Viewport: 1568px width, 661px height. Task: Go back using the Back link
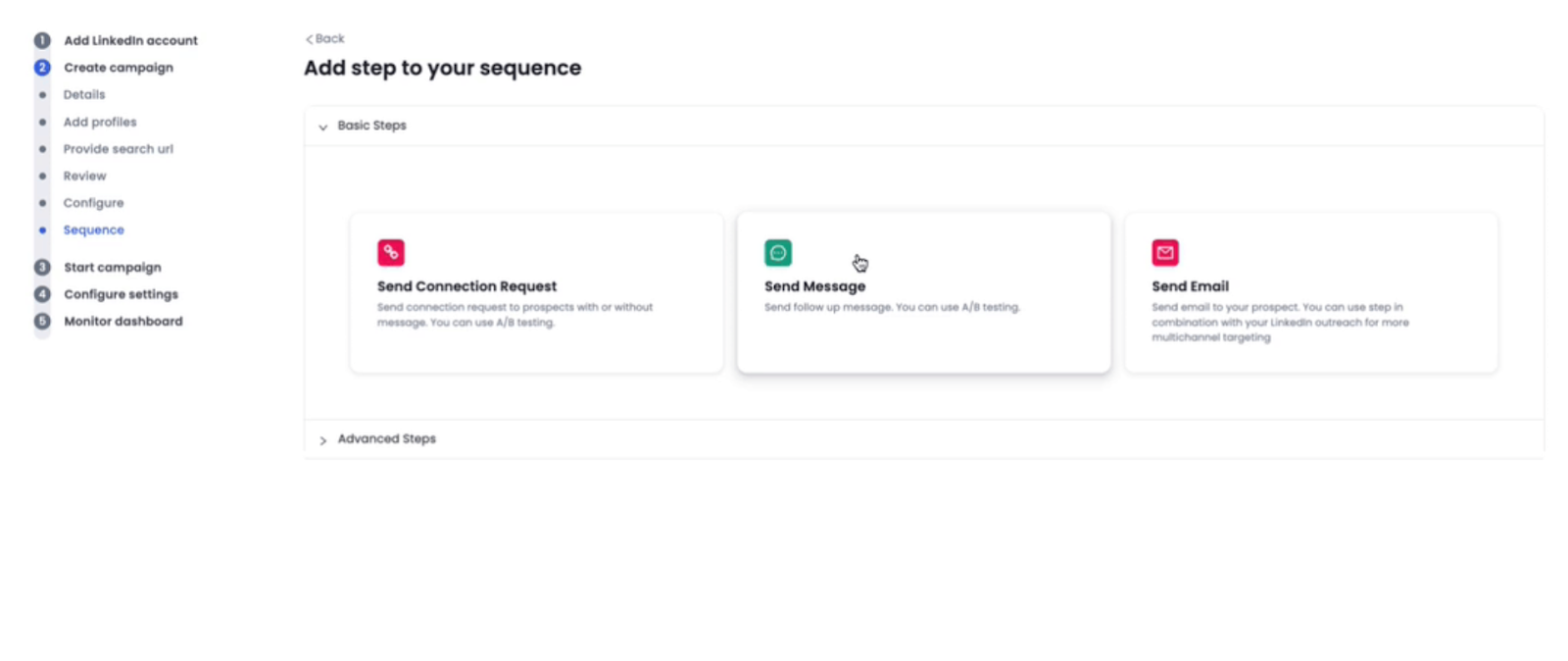coord(325,39)
